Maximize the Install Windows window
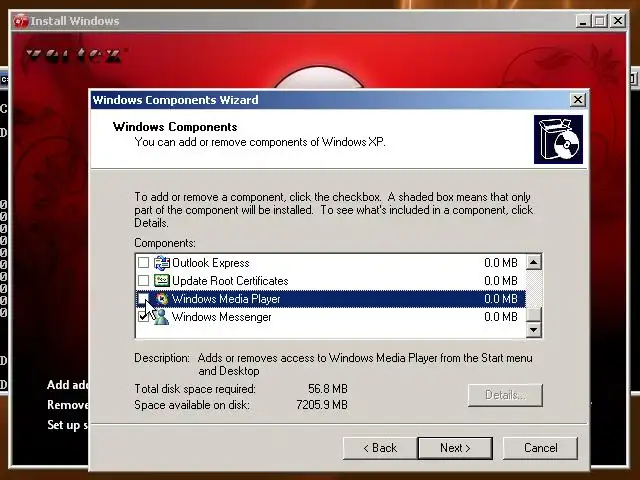The width and height of the screenshot is (640, 480). click(600, 21)
